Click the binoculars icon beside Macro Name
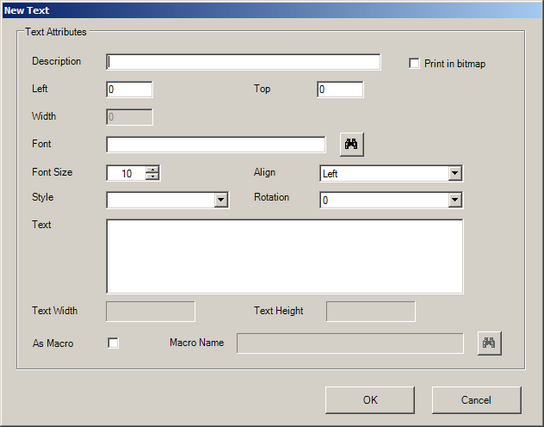 click(x=489, y=343)
